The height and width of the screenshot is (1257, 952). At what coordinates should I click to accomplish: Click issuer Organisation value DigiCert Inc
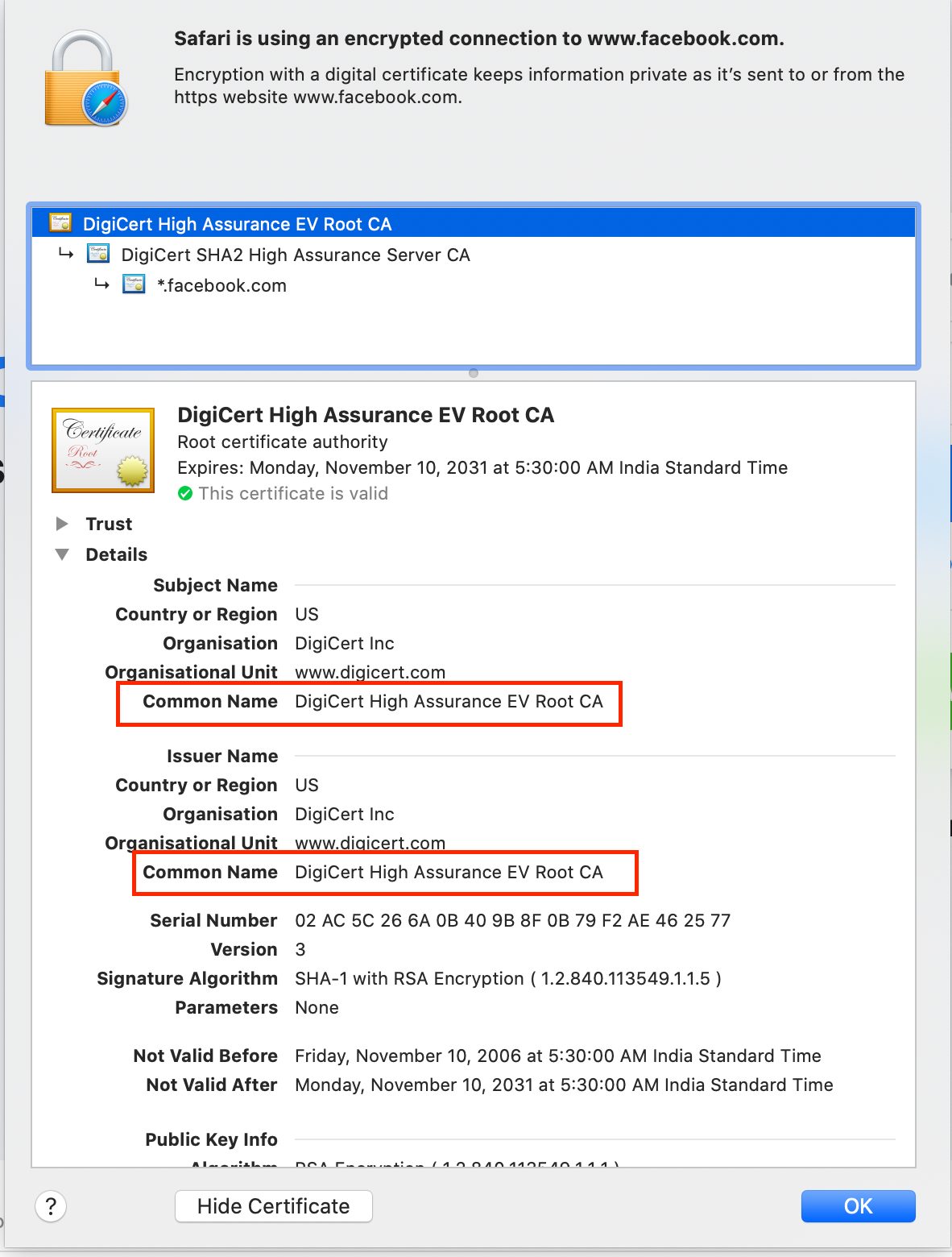coord(345,814)
